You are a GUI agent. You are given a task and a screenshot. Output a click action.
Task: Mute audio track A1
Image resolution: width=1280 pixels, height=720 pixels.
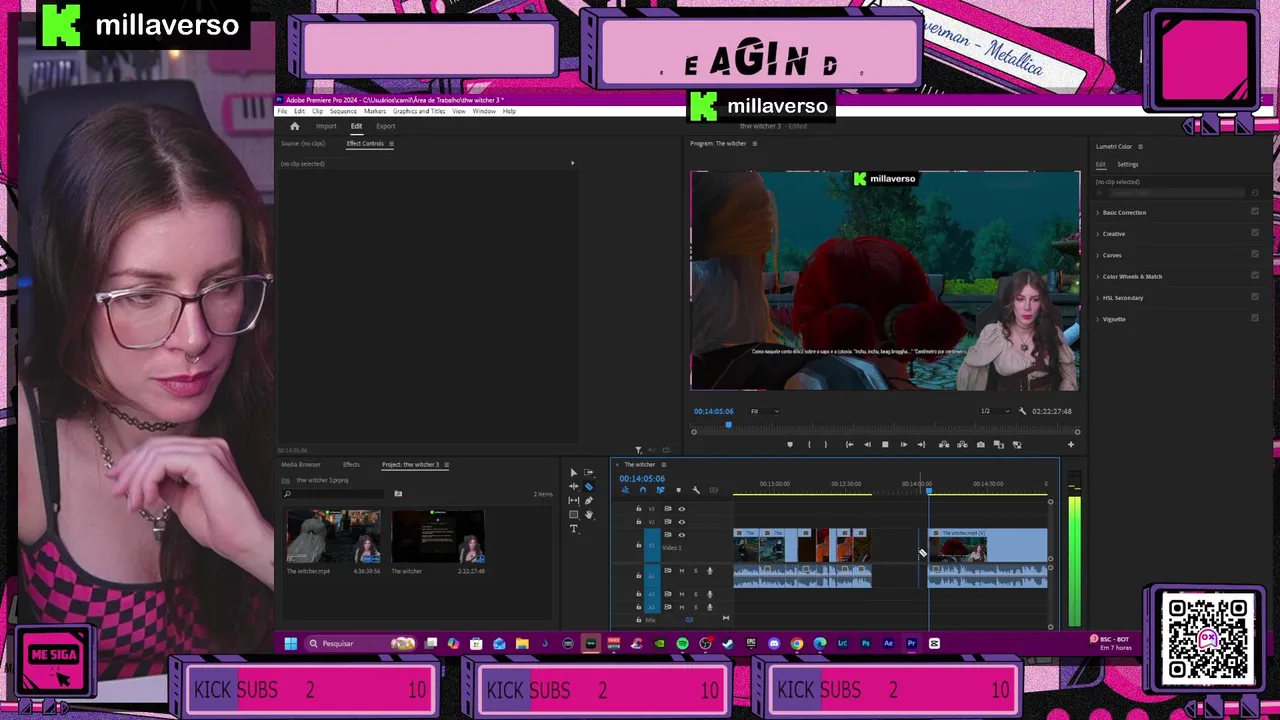coord(682,571)
